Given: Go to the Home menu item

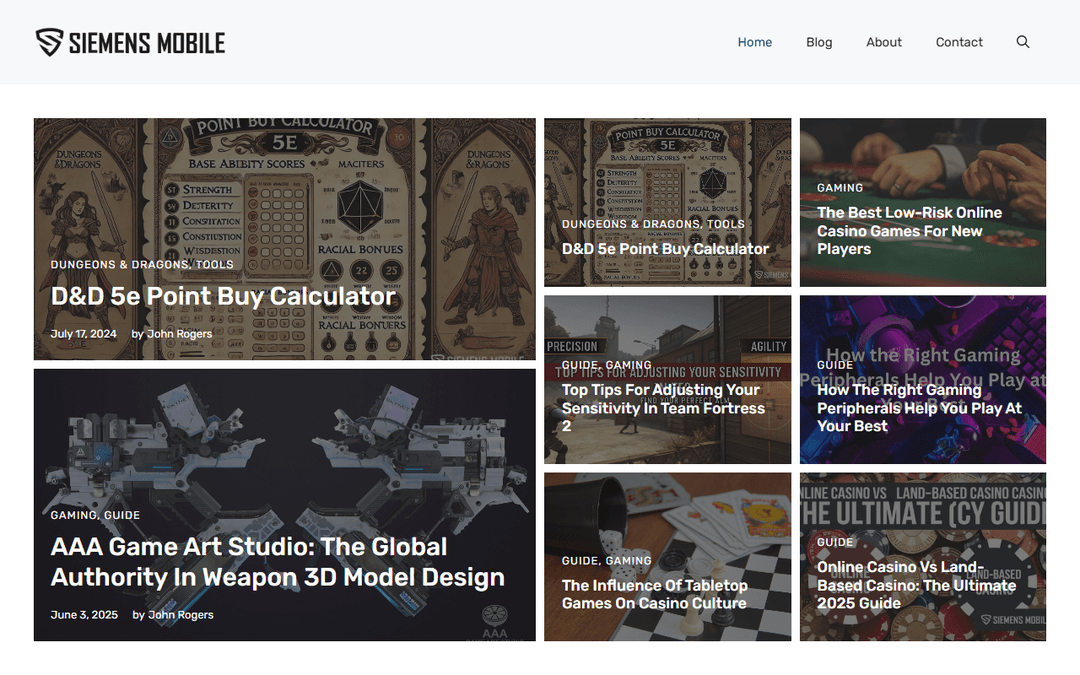Looking at the screenshot, I should (x=754, y=42).
